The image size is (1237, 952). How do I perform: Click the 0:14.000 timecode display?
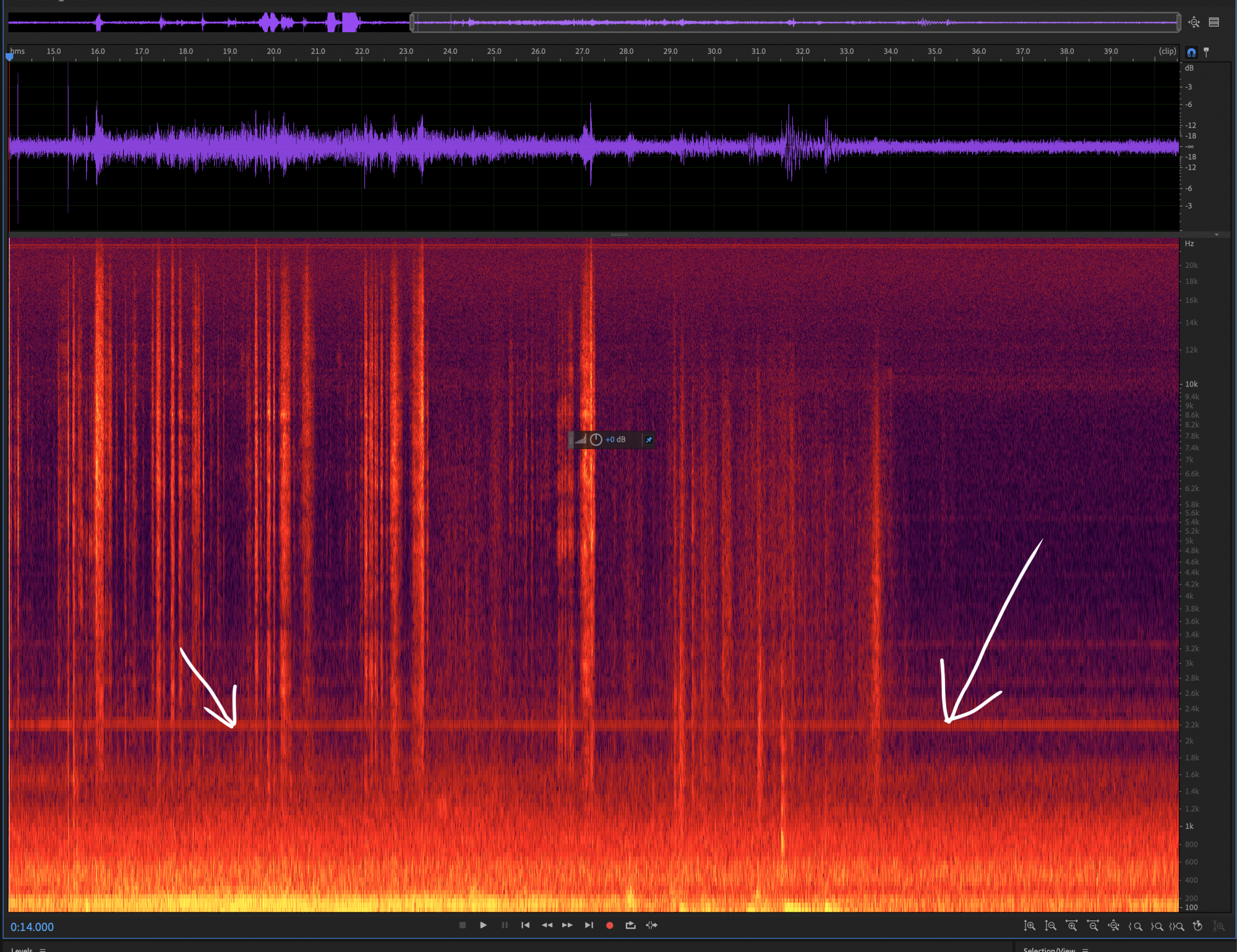(x=32, y=927)
